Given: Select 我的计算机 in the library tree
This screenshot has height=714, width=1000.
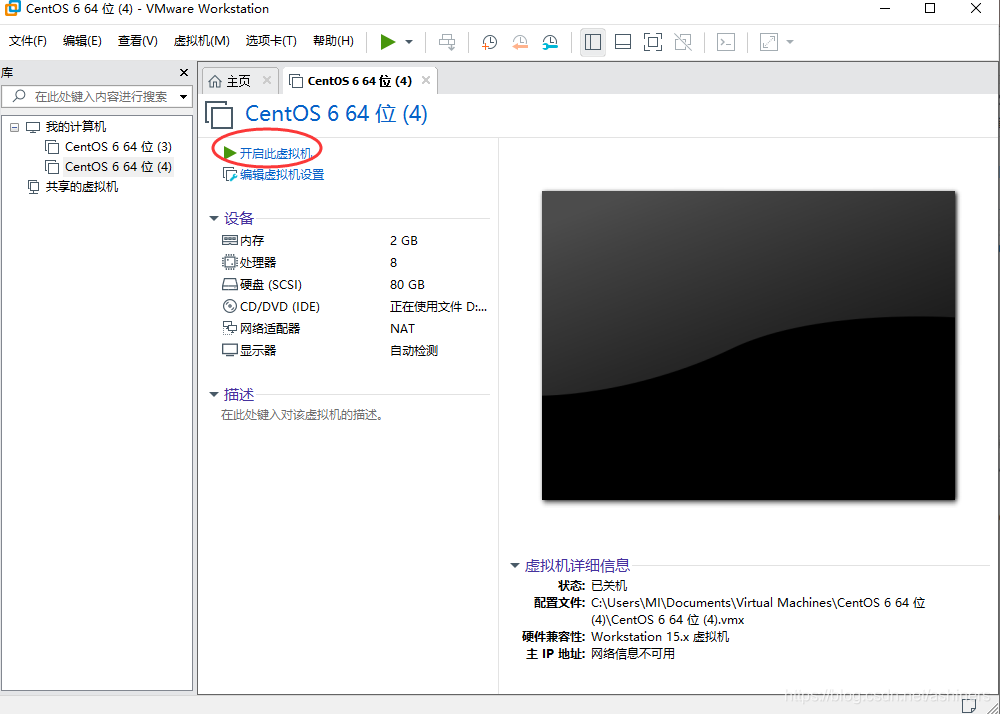Looking at the screenshot, I should 76,127.
